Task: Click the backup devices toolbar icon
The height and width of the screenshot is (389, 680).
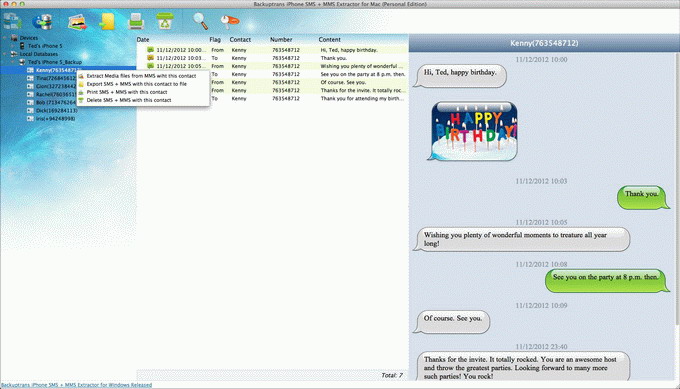Action: pyautogui.click(x=12, y=21)
